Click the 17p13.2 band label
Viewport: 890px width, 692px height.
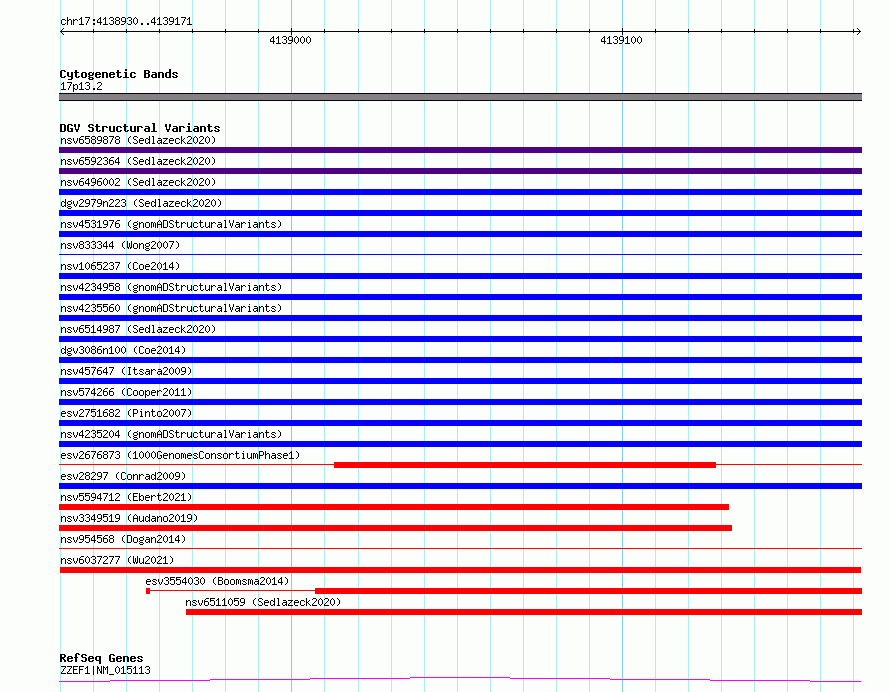pos(81,86)
